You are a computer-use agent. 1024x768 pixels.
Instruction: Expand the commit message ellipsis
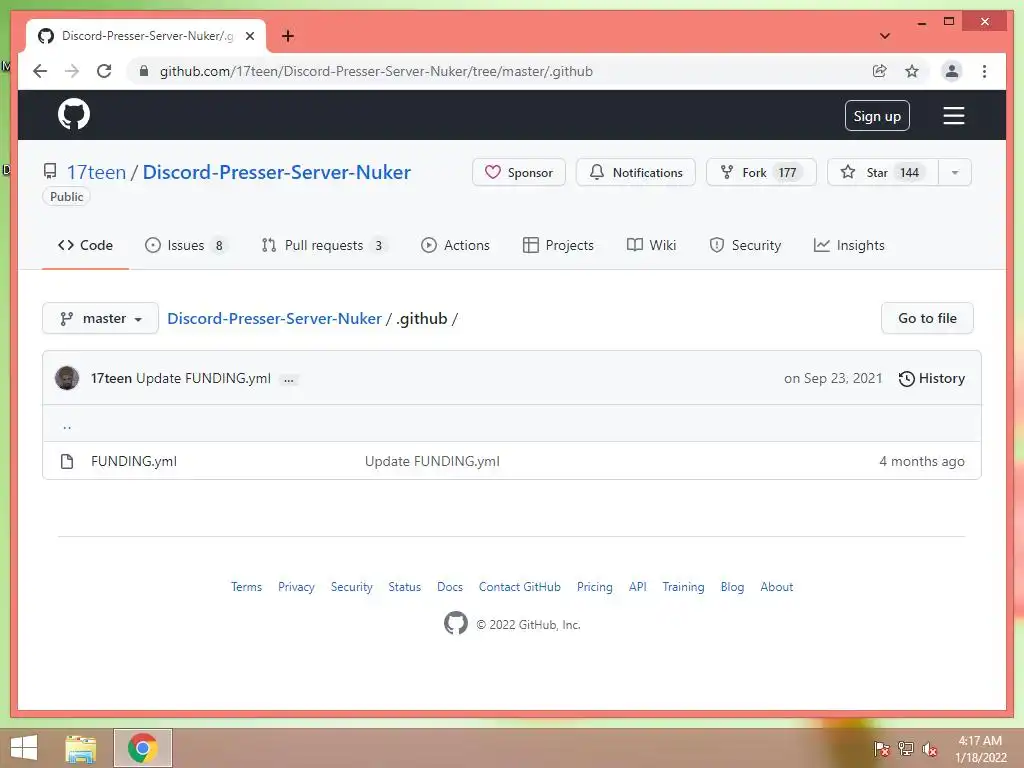[289, 379]
